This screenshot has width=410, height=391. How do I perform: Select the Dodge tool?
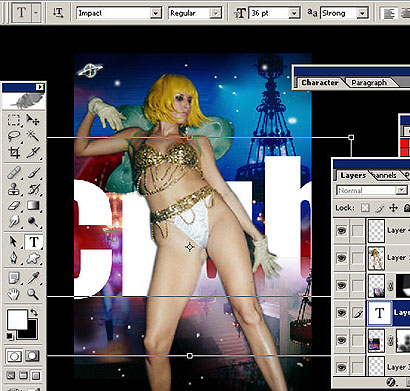tap(33, 221)
